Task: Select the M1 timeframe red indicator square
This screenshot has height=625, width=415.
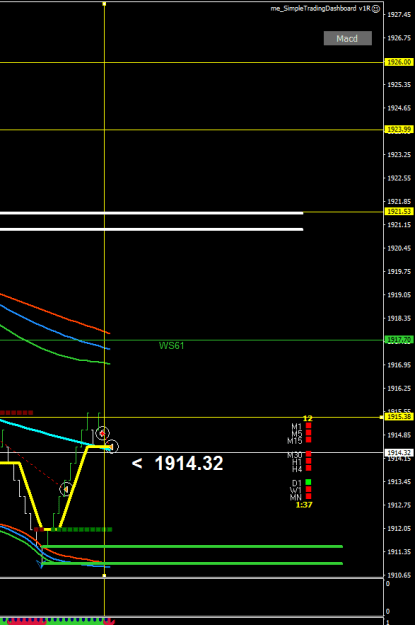Action: [x=308, y=426]
